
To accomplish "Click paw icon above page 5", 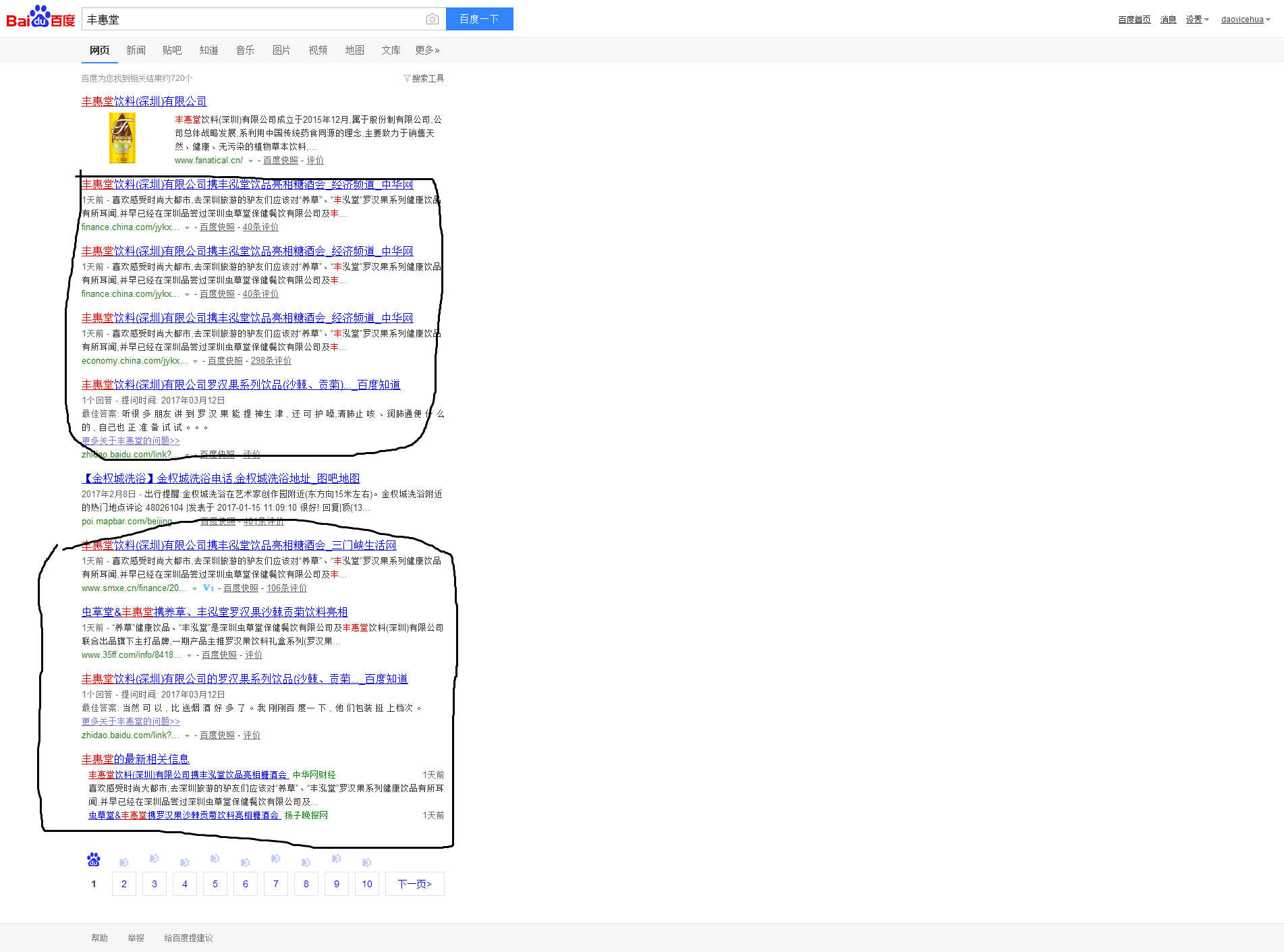I will [215, 859].
